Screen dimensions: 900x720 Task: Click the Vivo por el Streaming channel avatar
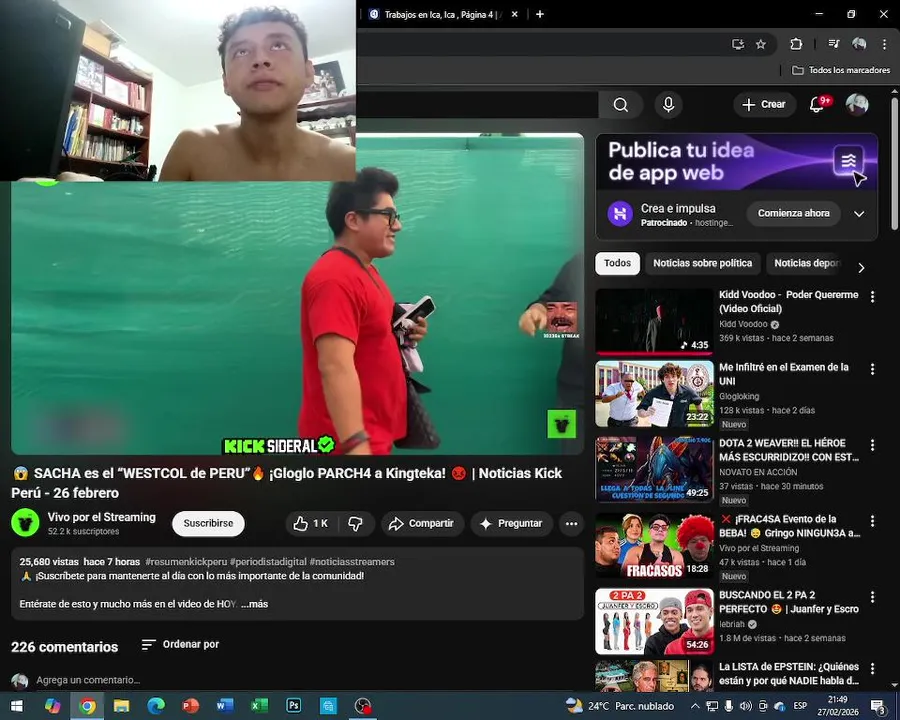[25, 523]
